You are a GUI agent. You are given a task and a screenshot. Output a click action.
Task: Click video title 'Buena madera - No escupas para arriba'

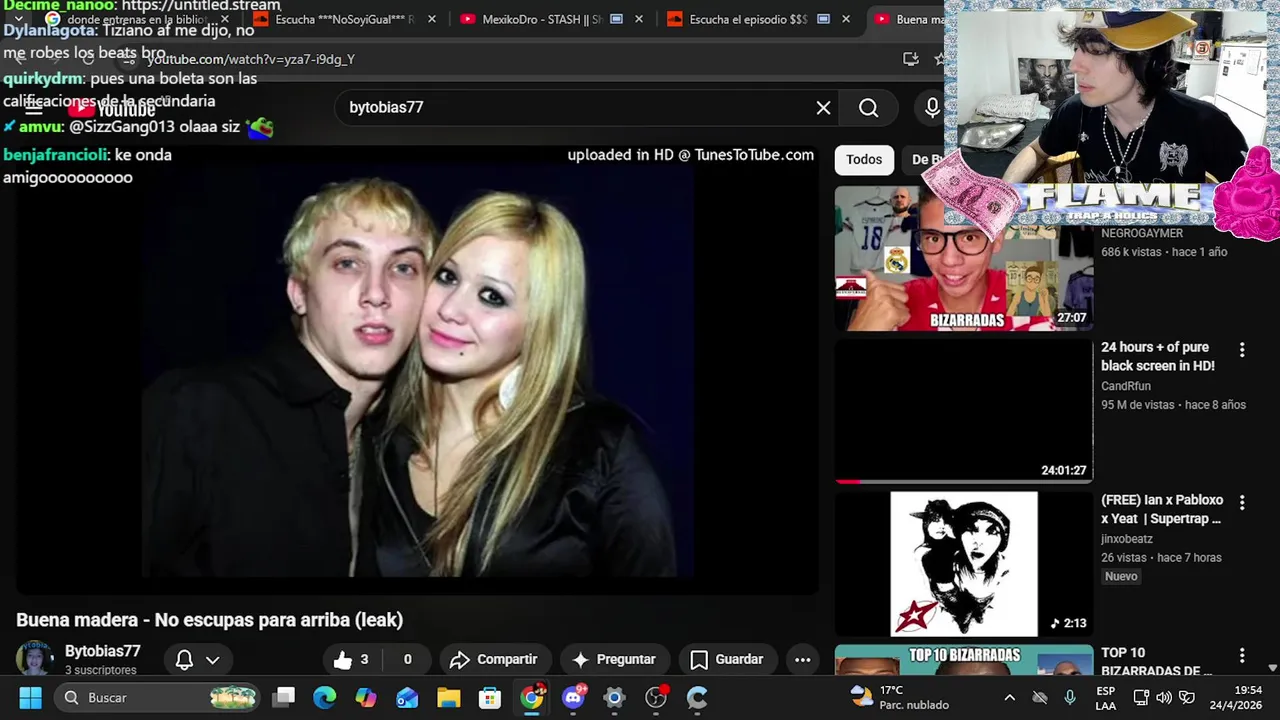(210, 620)
